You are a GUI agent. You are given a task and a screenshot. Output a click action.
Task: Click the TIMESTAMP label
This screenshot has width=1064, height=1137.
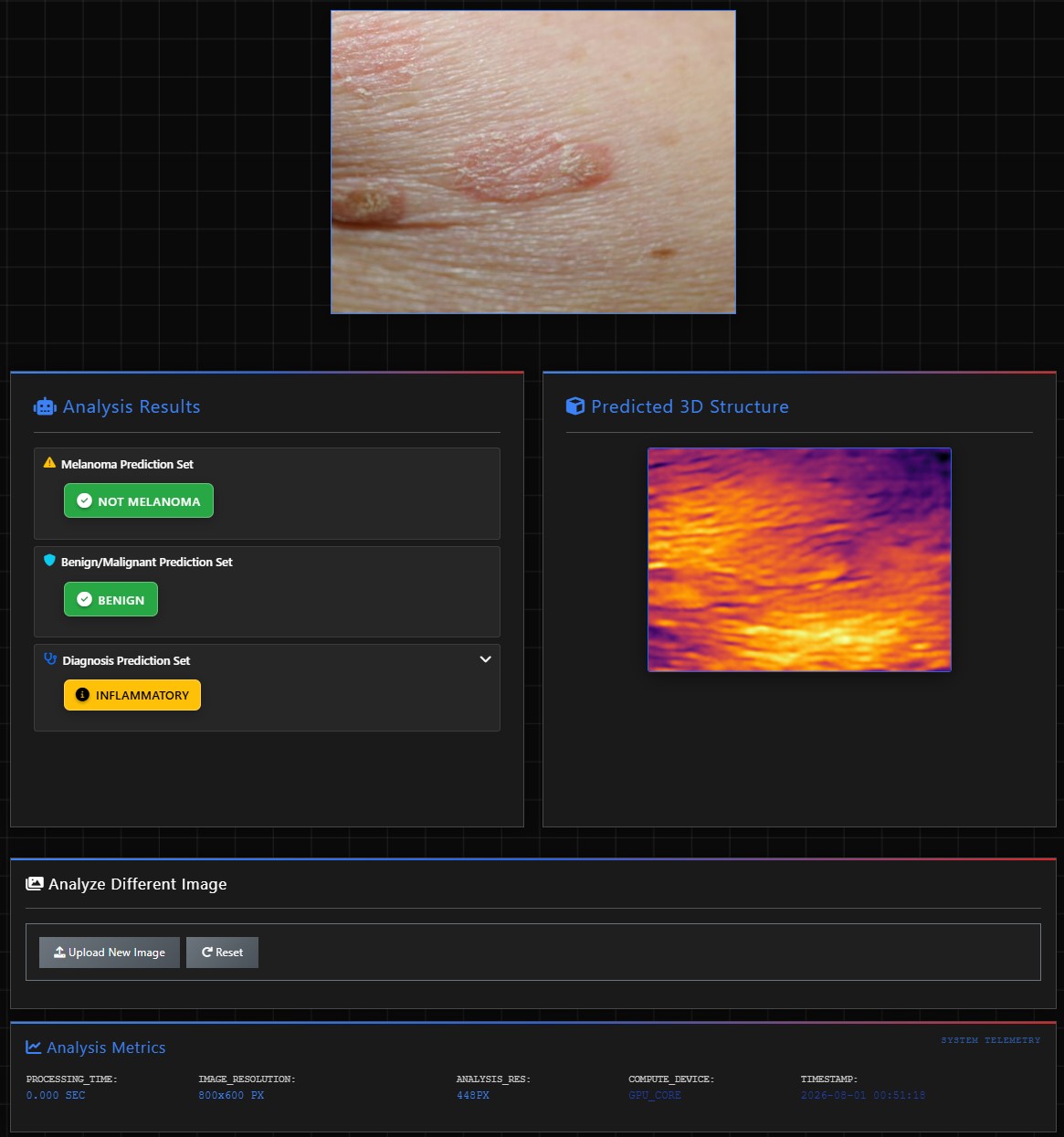tap(829, 1079)
